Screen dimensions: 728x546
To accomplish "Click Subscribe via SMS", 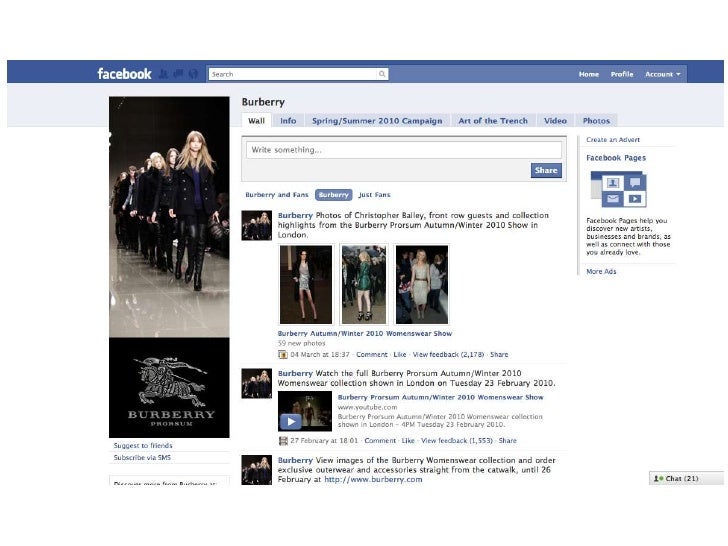I will pos(142,458).
